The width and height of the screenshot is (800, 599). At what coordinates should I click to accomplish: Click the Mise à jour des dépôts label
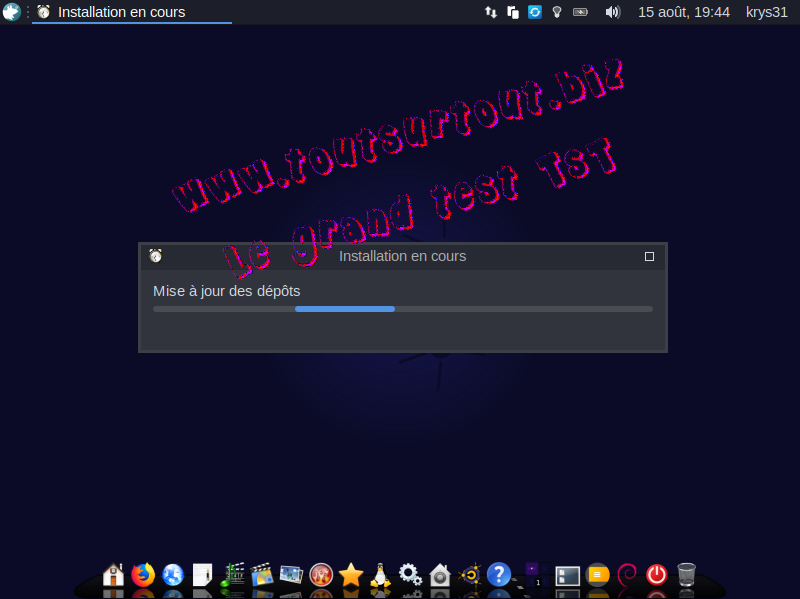click(227, 291)
